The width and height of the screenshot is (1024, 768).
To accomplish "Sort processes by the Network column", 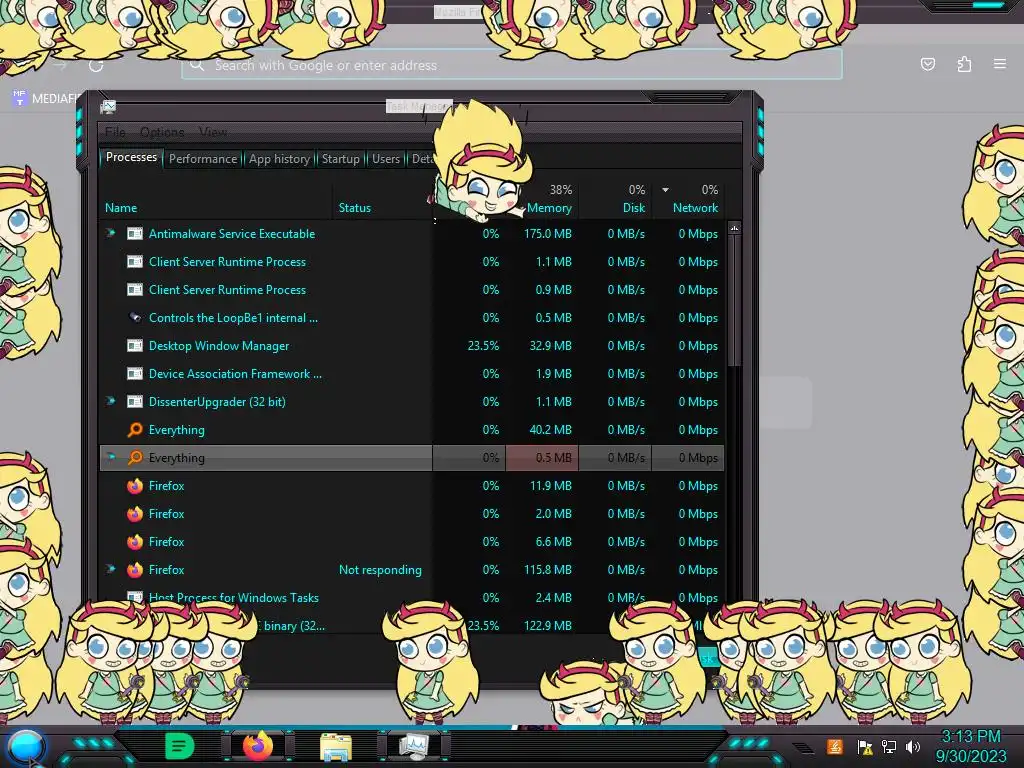I will pos(696,208).
